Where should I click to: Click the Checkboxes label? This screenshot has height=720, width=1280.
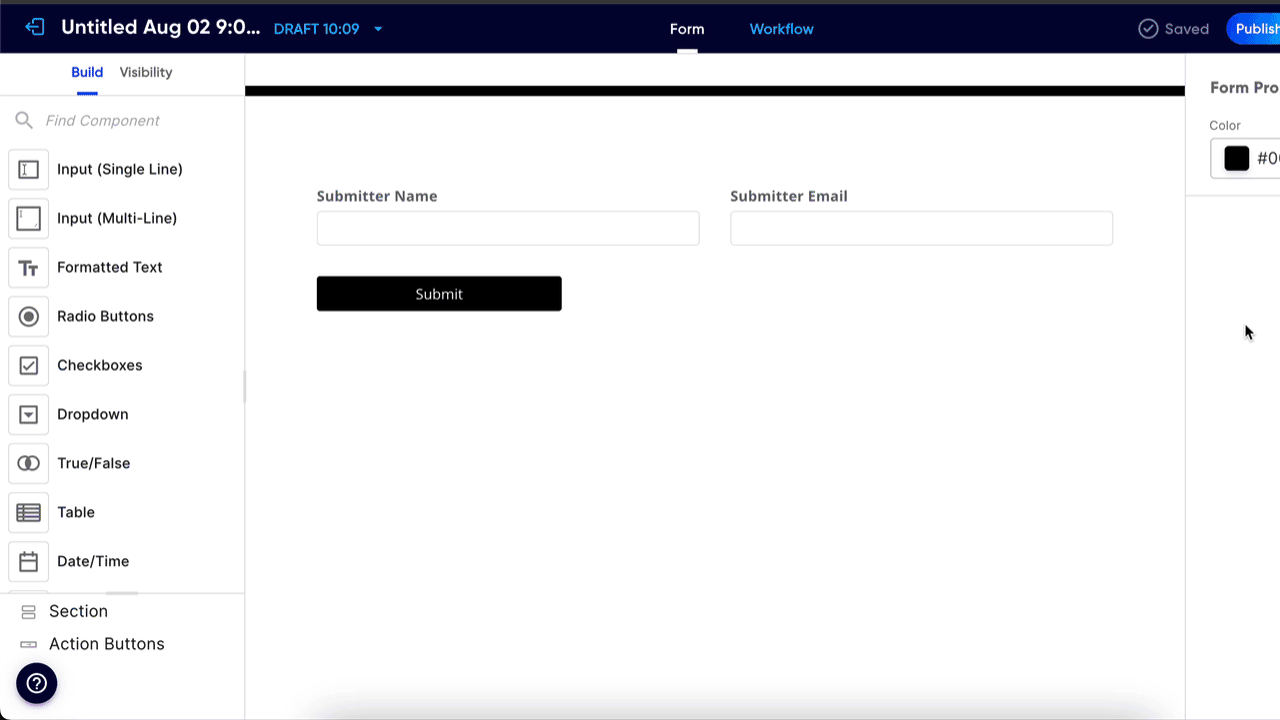tap(100, 366)
